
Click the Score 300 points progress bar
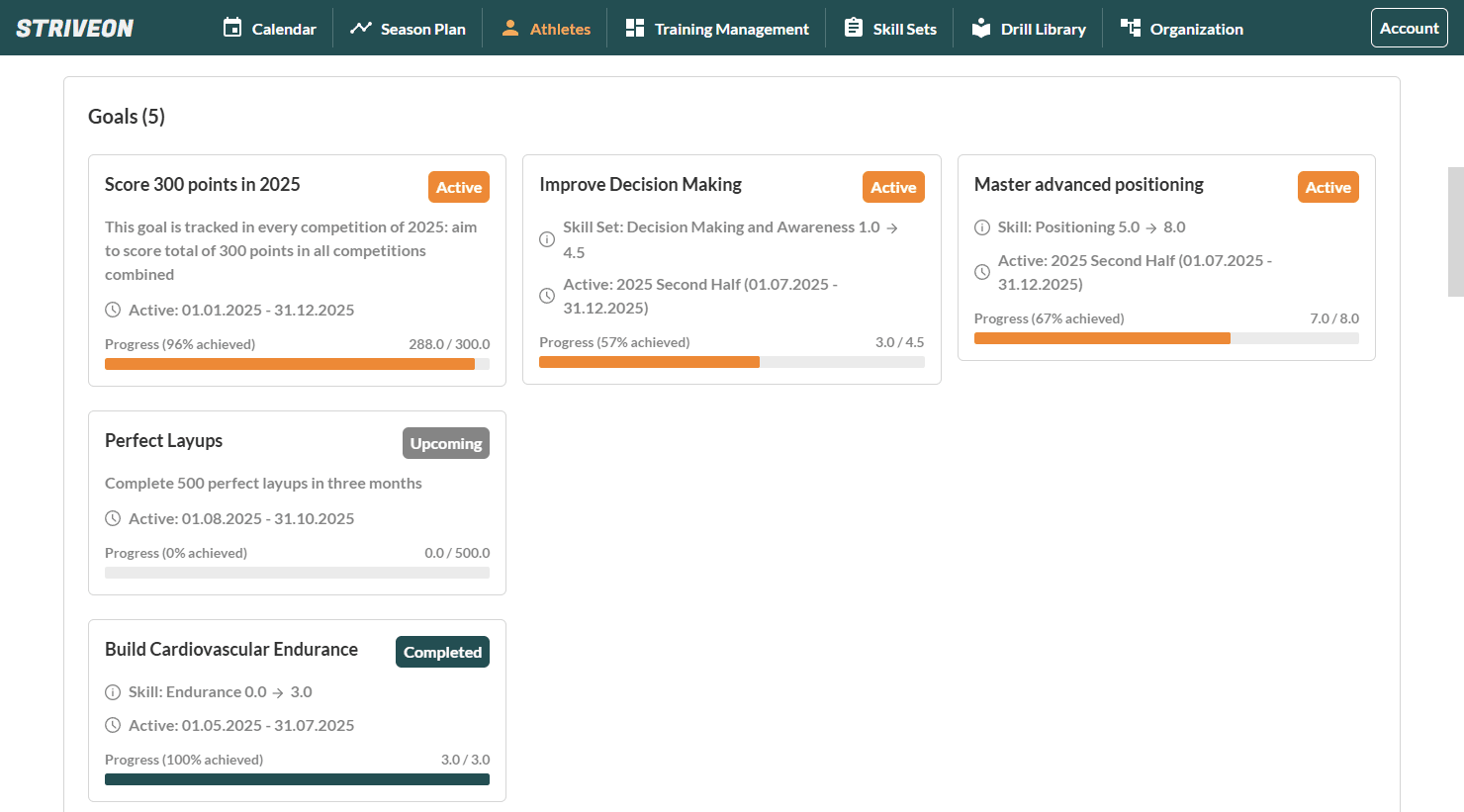tap(297, 364)
